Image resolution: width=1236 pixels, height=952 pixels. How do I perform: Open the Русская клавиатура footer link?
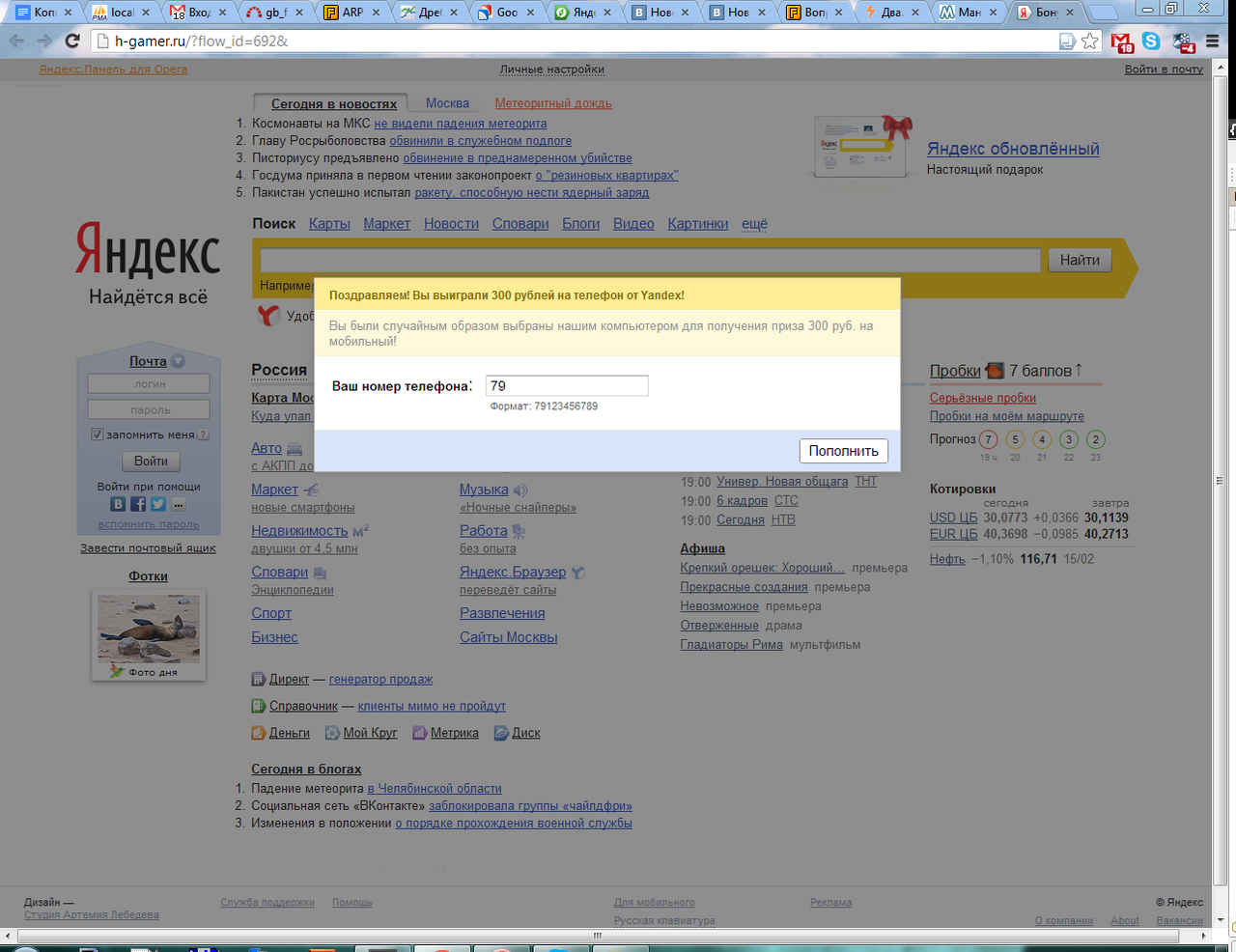664,920
